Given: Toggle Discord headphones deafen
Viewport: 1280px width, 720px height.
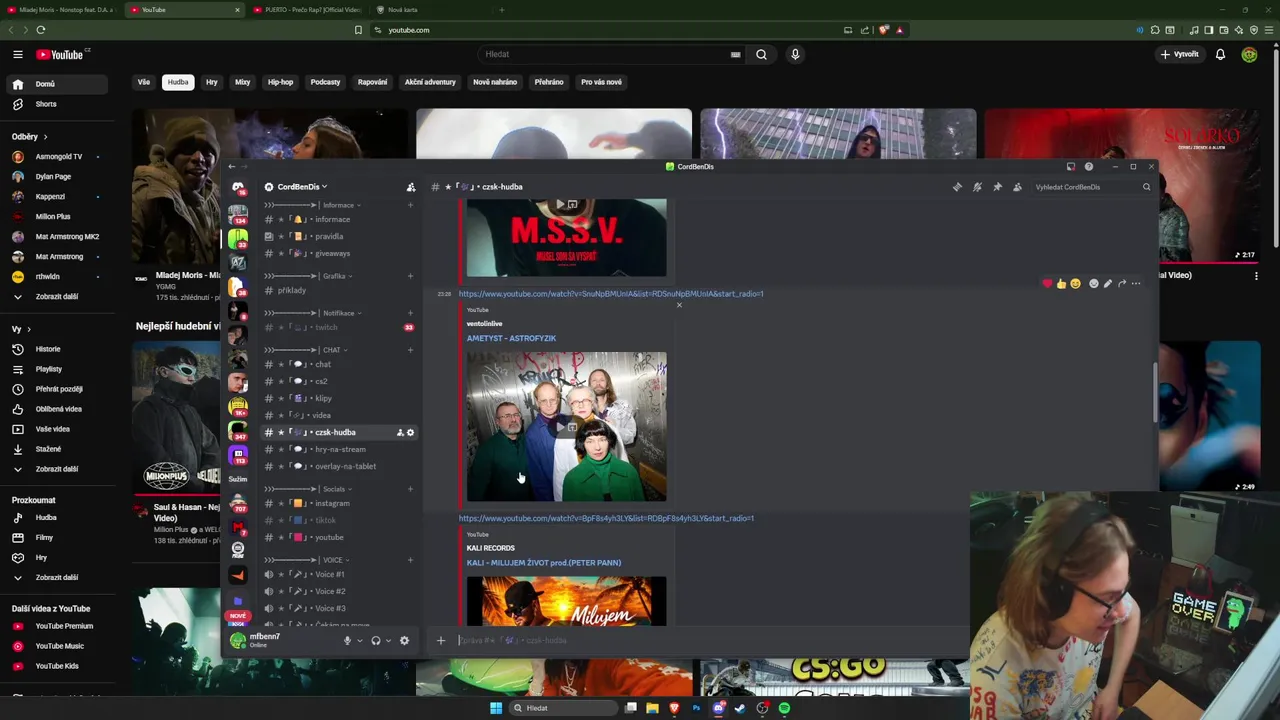Looking at the screenshot, I should point(376,641).
